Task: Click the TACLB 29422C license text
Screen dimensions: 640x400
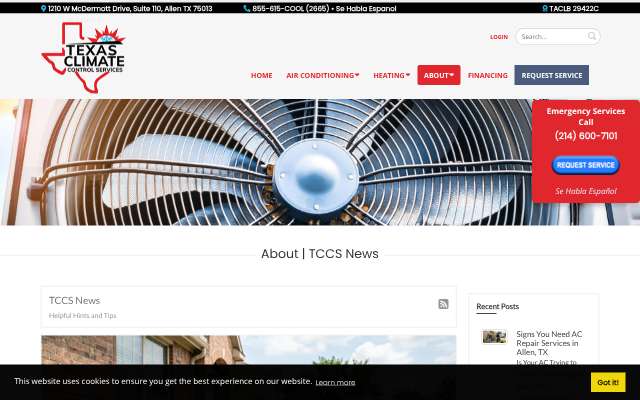Action: (574, 8)
